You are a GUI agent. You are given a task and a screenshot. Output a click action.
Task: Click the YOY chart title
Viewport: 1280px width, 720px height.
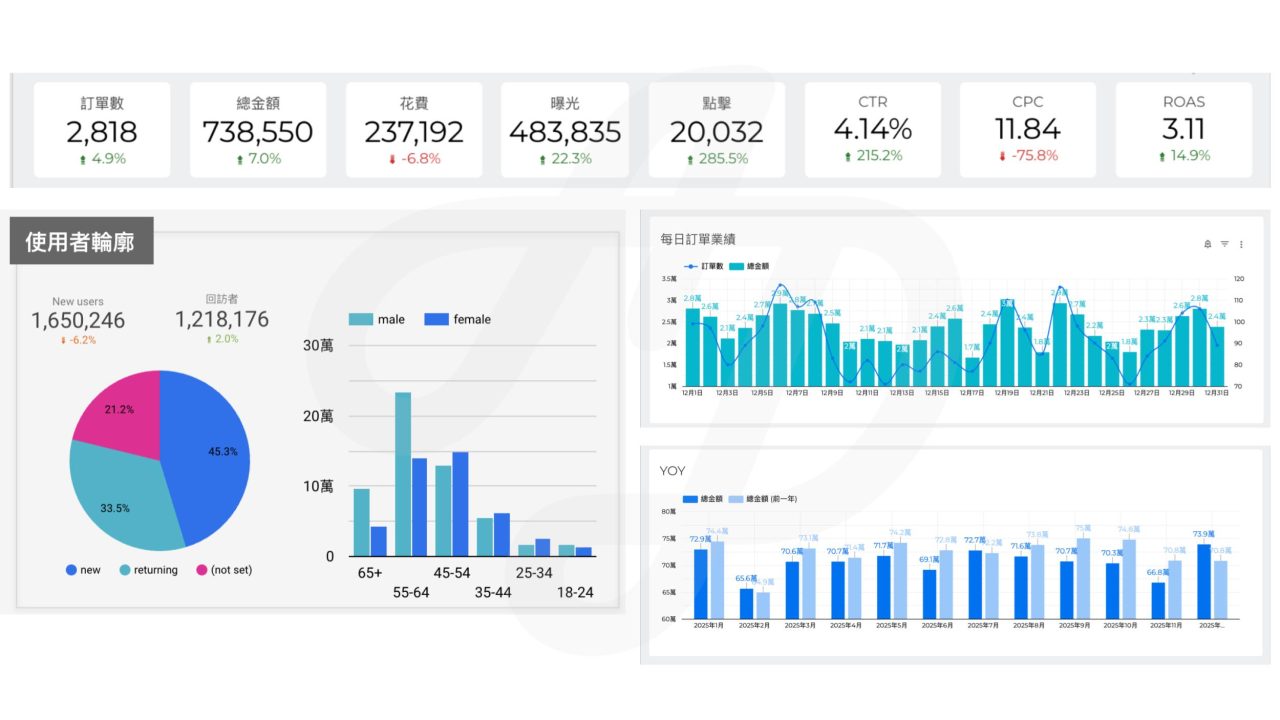click(672, 470)
